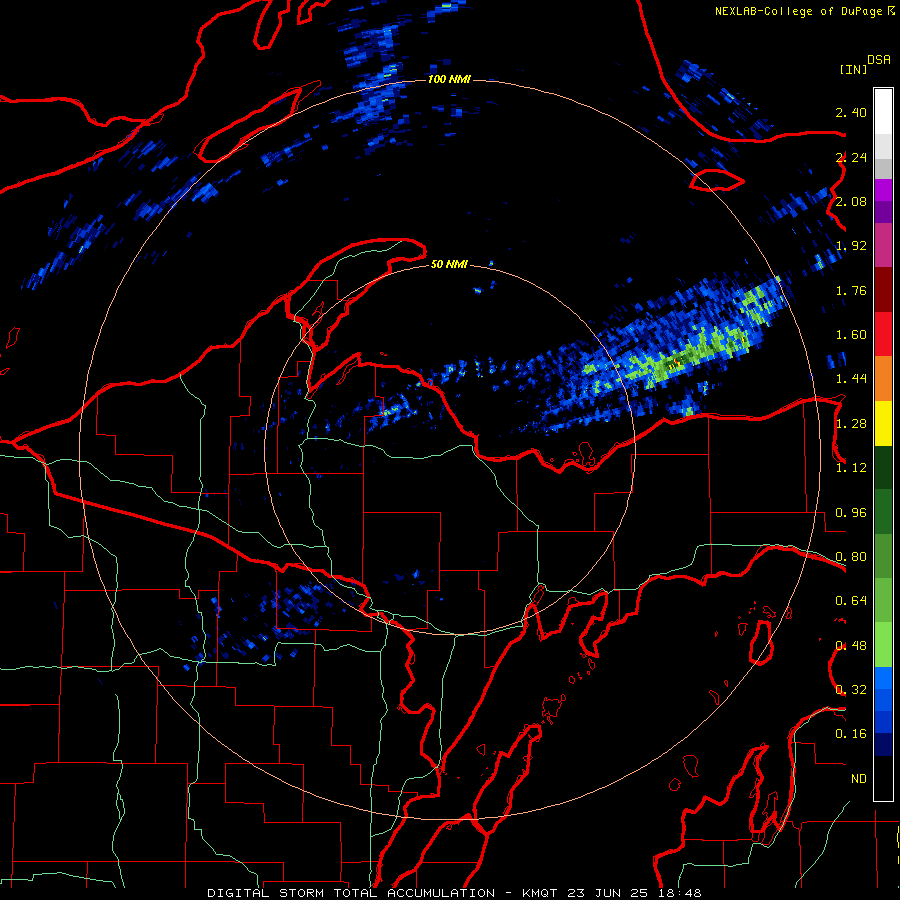Click the 0.32 scale value
900x900 pixels.
click(x=851, y=690)
